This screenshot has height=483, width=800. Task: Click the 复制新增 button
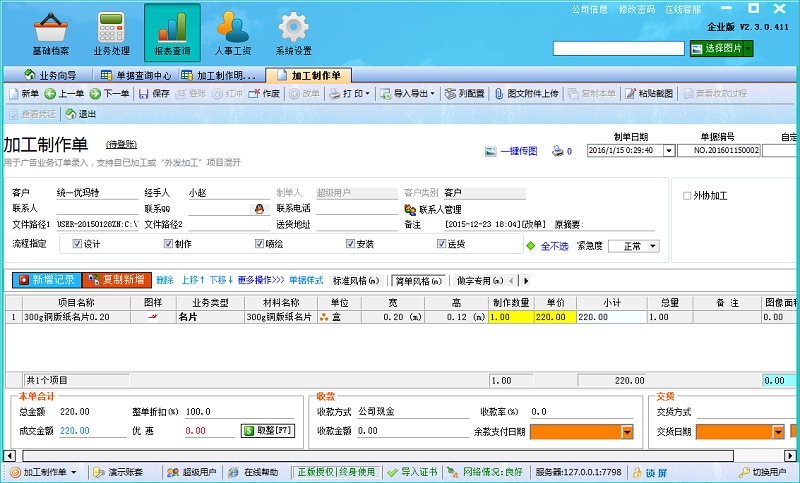pyautogui.click(x=117, y=280)
